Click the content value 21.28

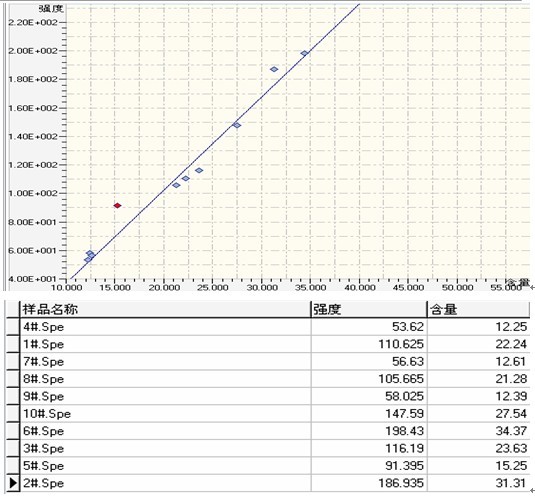(x=511, y=379)
